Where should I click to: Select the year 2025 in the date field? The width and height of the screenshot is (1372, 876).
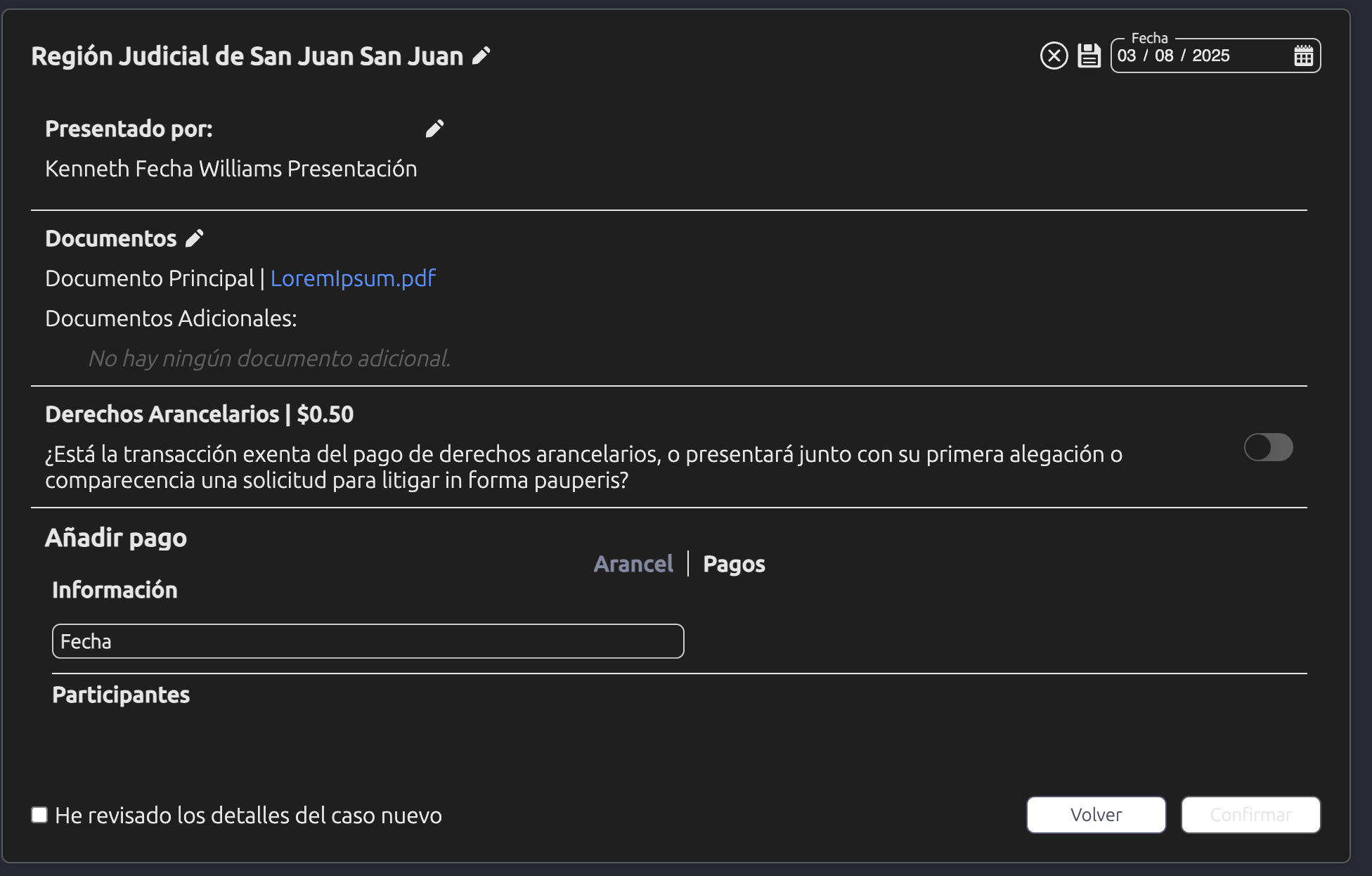click(x=1210, y=56)
